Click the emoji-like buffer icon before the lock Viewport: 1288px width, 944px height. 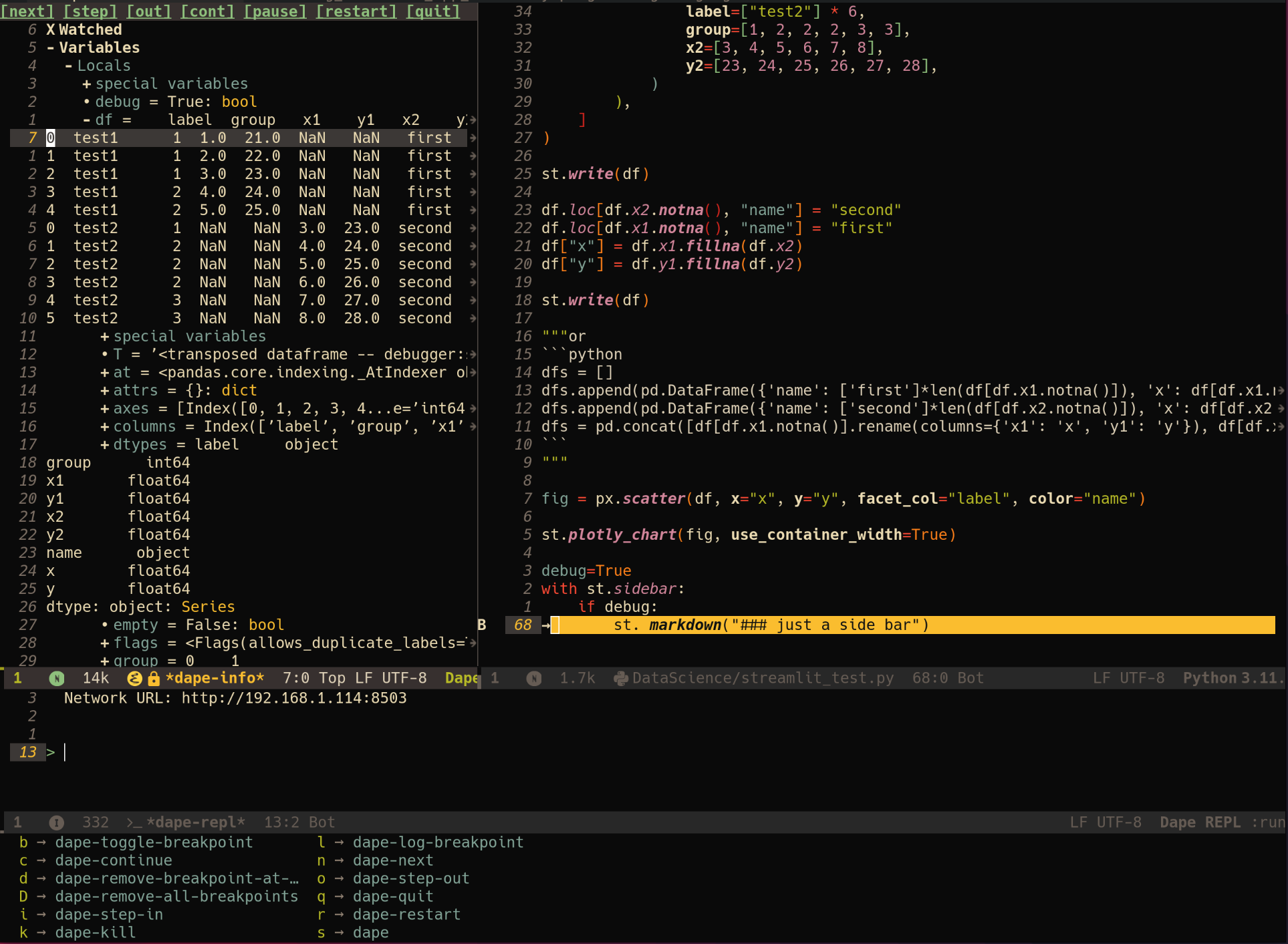point(134,678)
